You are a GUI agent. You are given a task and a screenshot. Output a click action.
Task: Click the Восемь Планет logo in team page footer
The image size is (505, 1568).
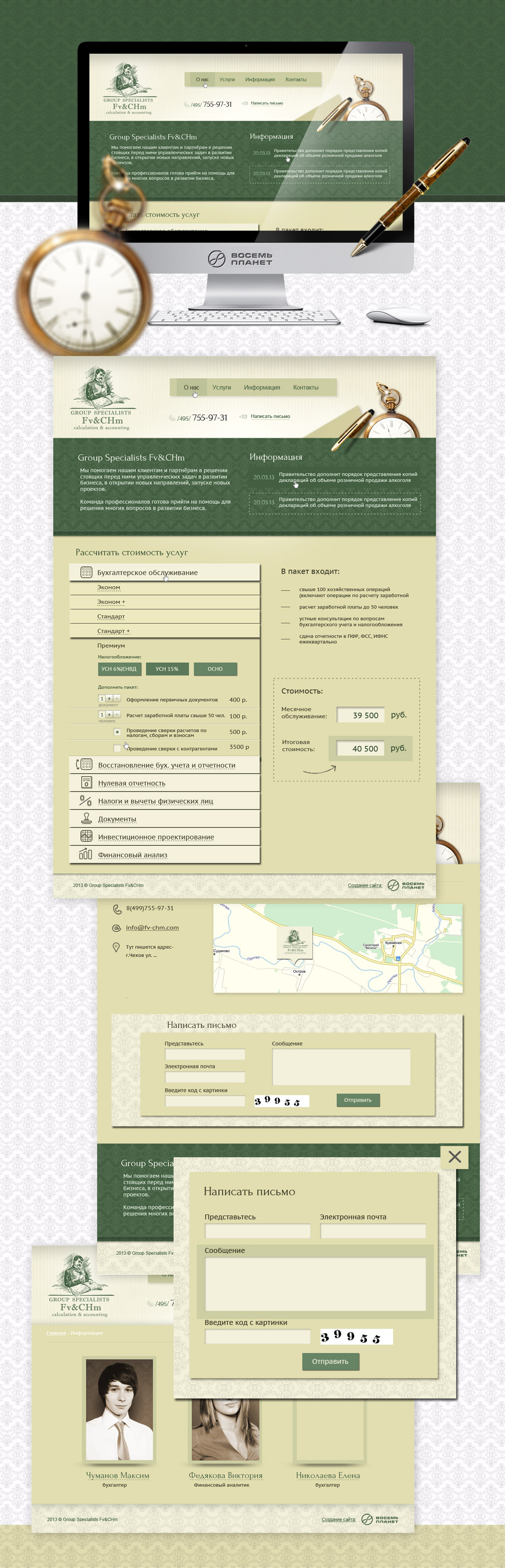pos(380,1519)
